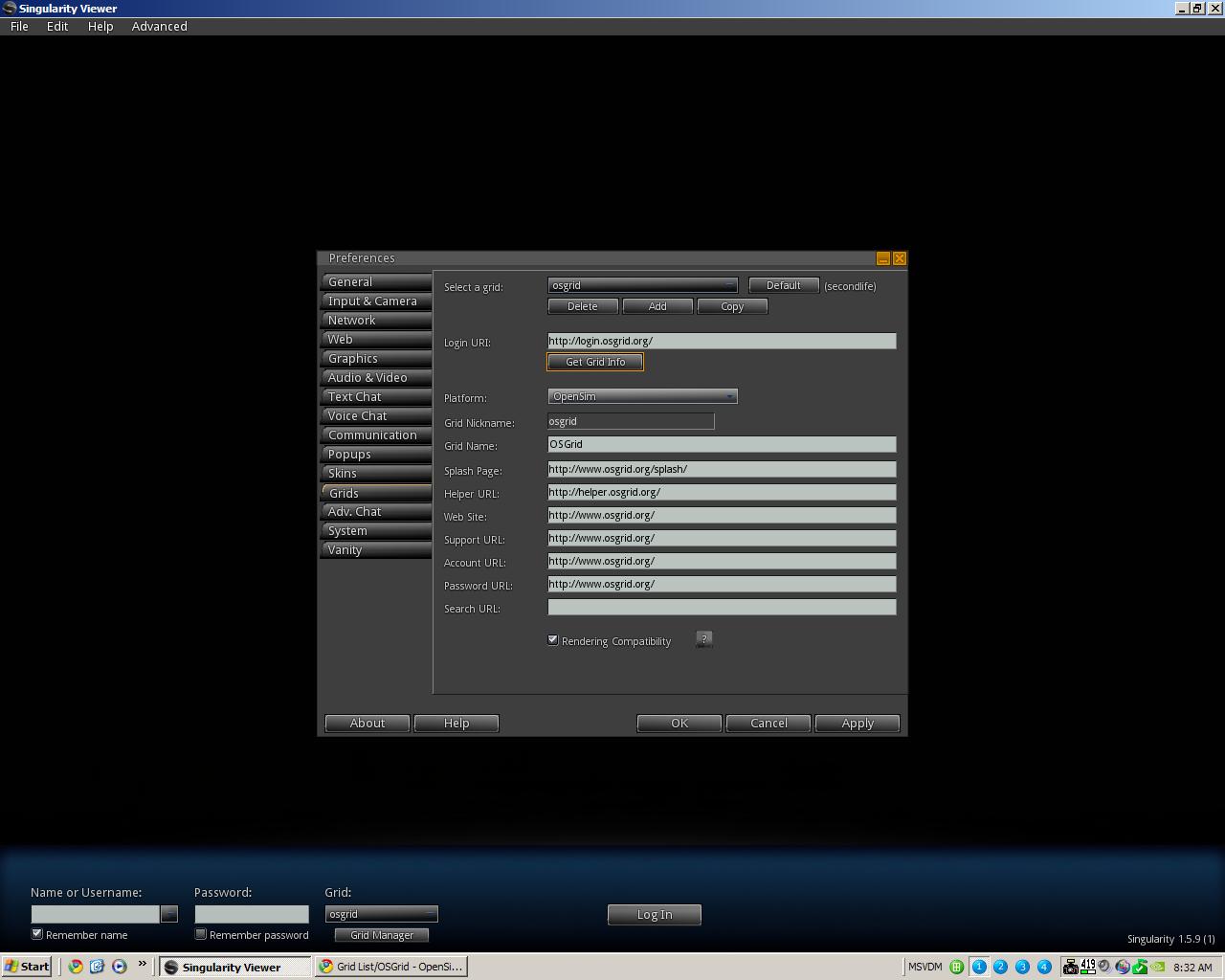Click the Grid Manager button
This screenshot has width=1225, height=980.
[381, 935]
